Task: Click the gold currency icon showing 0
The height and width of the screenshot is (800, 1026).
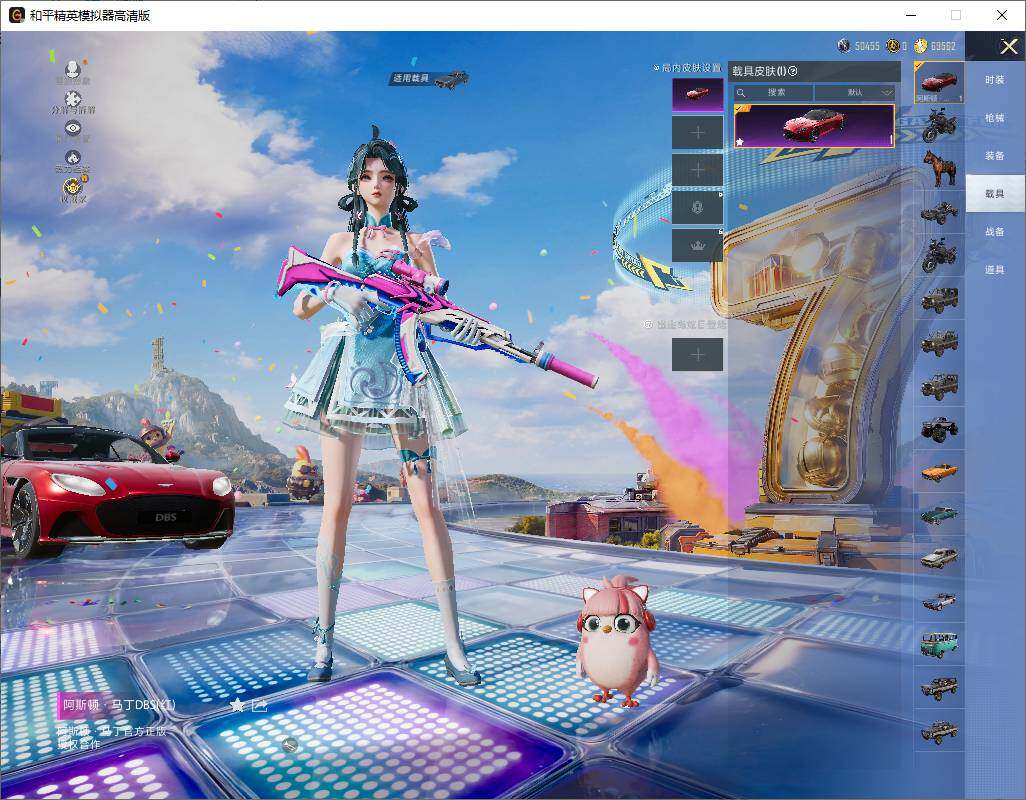Action: coord(893,45)
